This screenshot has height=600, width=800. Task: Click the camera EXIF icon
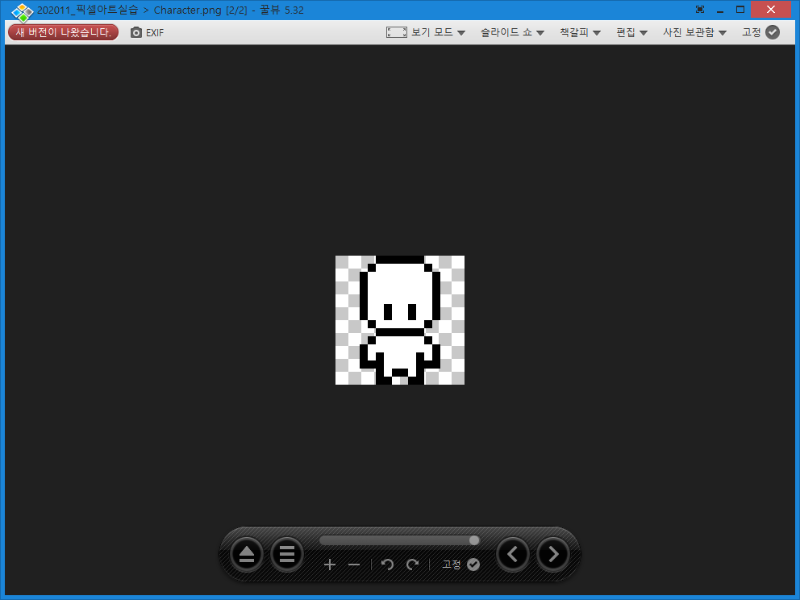(136, 33)
